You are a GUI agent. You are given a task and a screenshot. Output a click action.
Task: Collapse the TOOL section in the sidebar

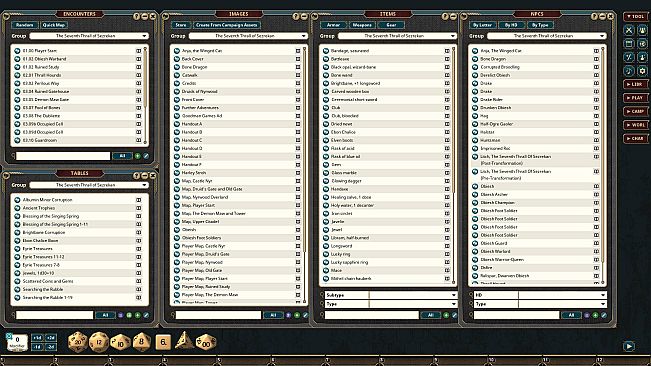[x=636, y=17]
